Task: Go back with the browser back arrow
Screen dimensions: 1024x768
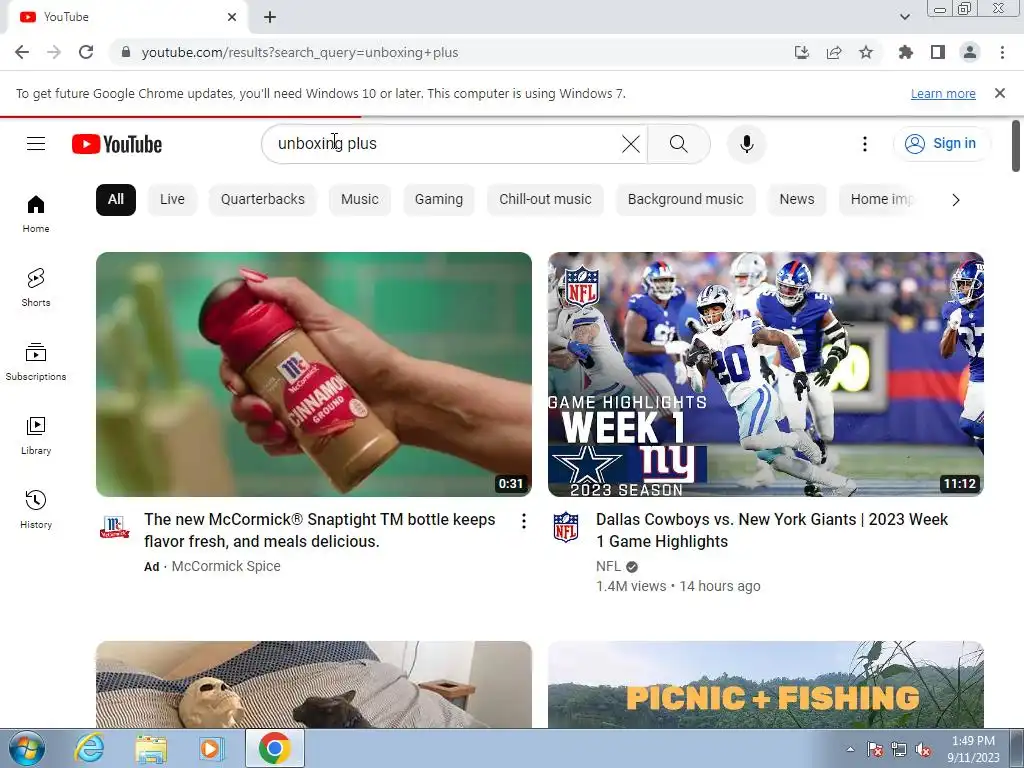Action: [22, 52]
